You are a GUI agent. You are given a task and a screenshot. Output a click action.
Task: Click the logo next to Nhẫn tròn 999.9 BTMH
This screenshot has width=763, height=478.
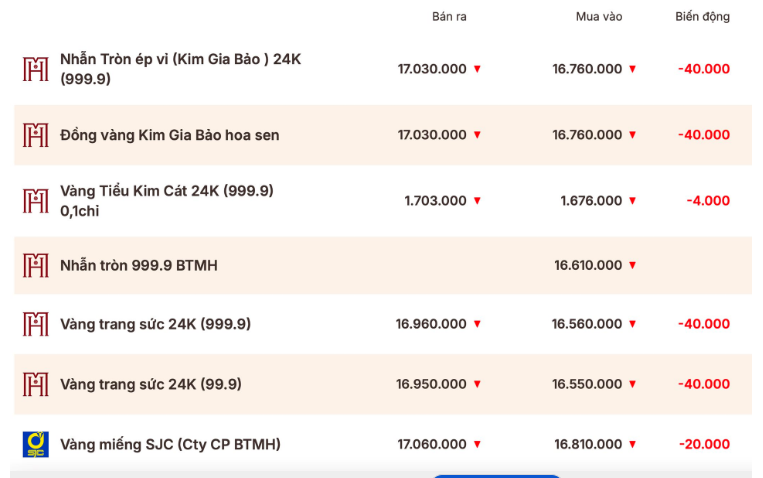pos(36,265)
